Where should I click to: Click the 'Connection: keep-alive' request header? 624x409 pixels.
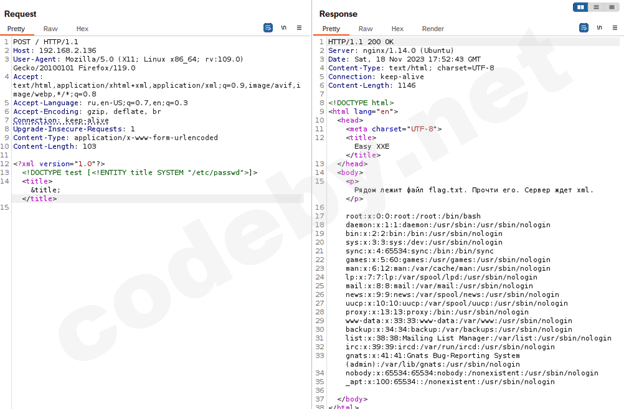coord(61,120)
